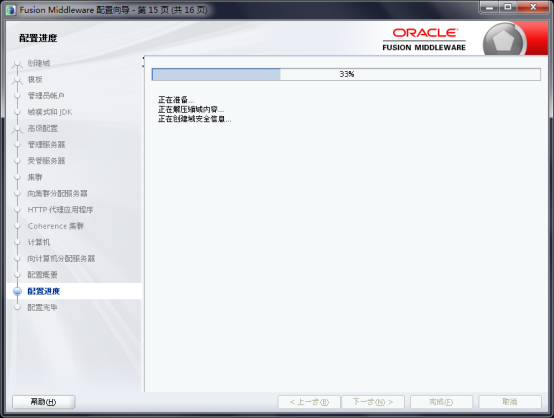The width and height of the screenshot is (554, 418).
Task: Click the 配置进度 active step bullet icon
Action: 17,291
